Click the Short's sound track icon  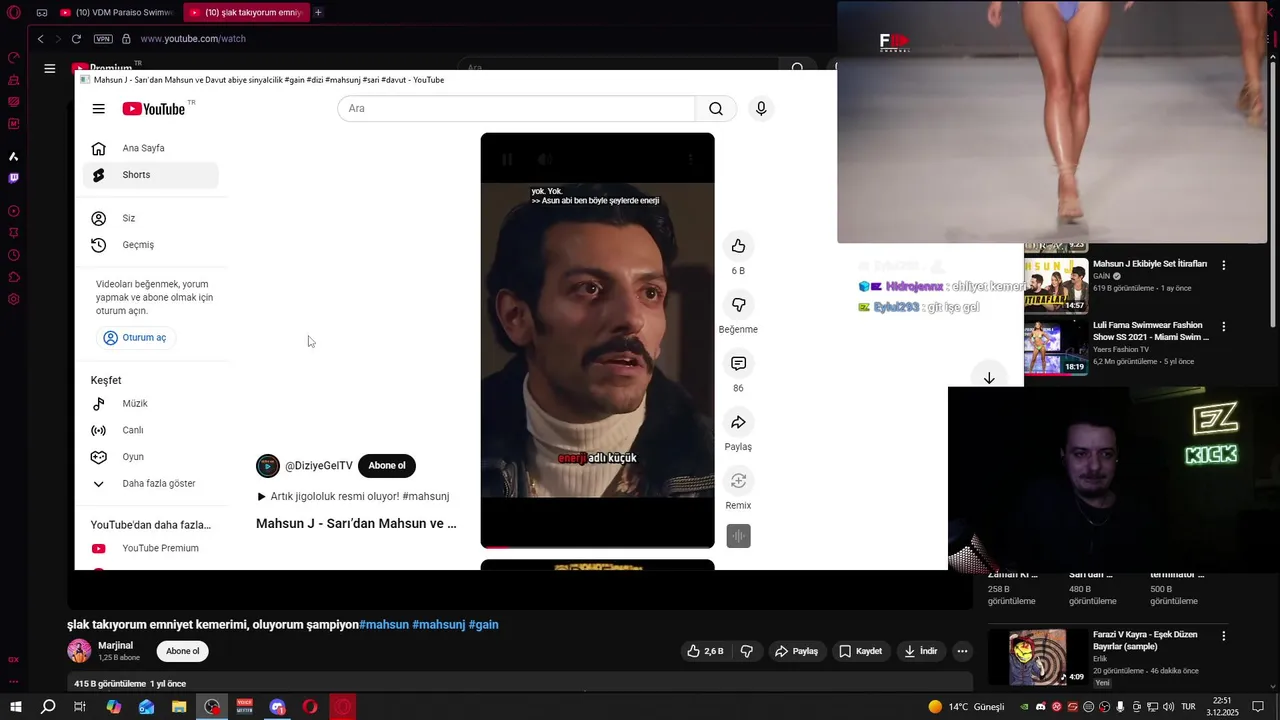(738, 536)
